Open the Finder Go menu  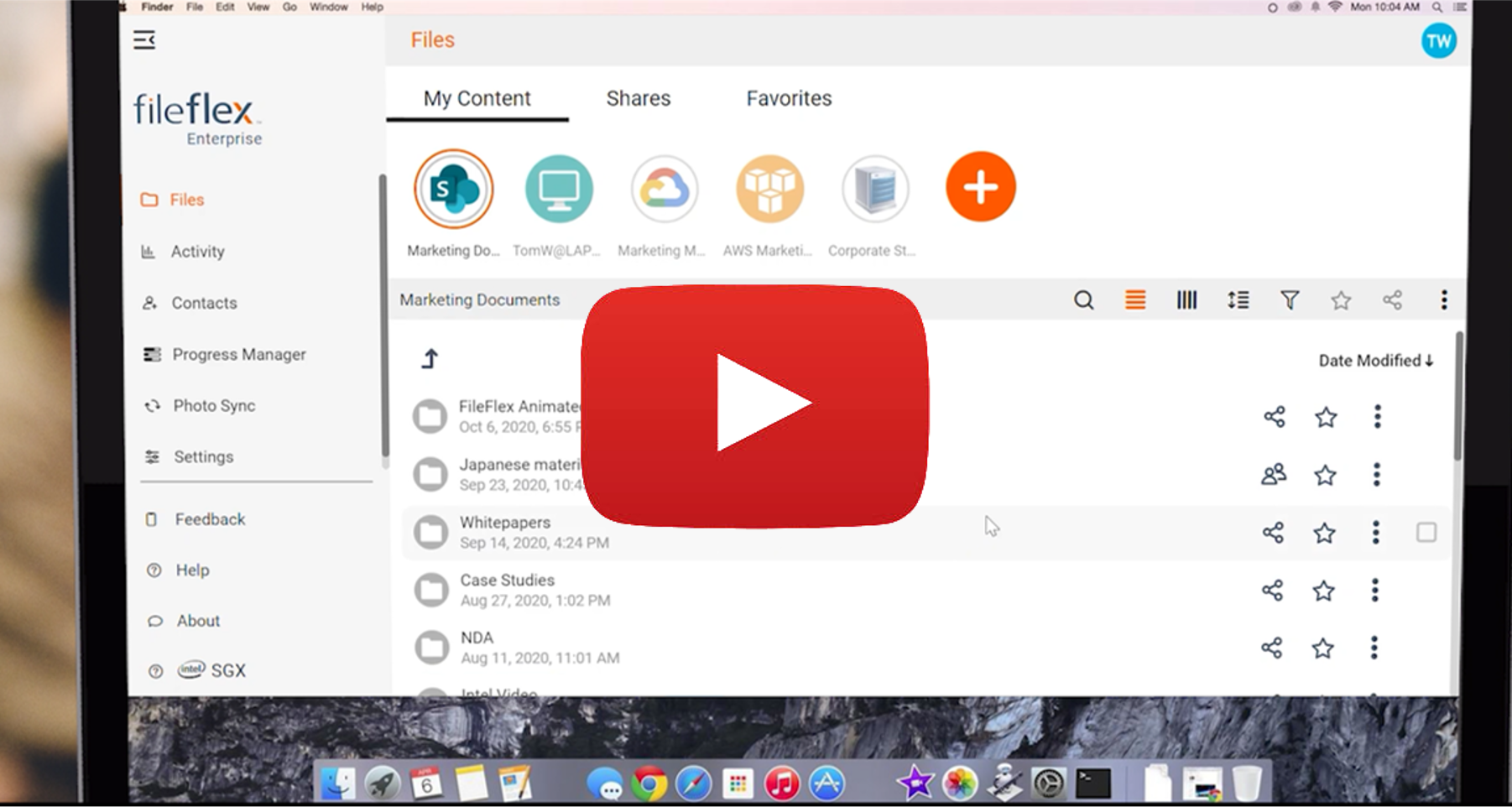tap(289, 7)
